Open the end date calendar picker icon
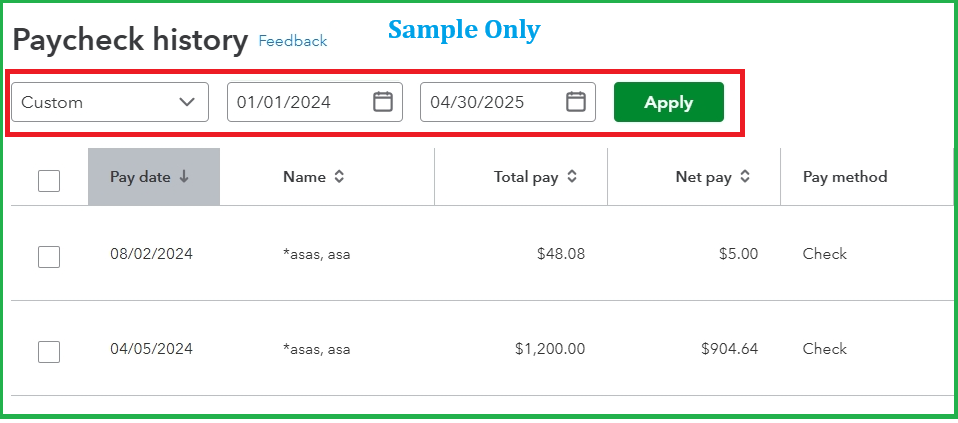Screen dimensions: 958x423 (x=576, y=101)
